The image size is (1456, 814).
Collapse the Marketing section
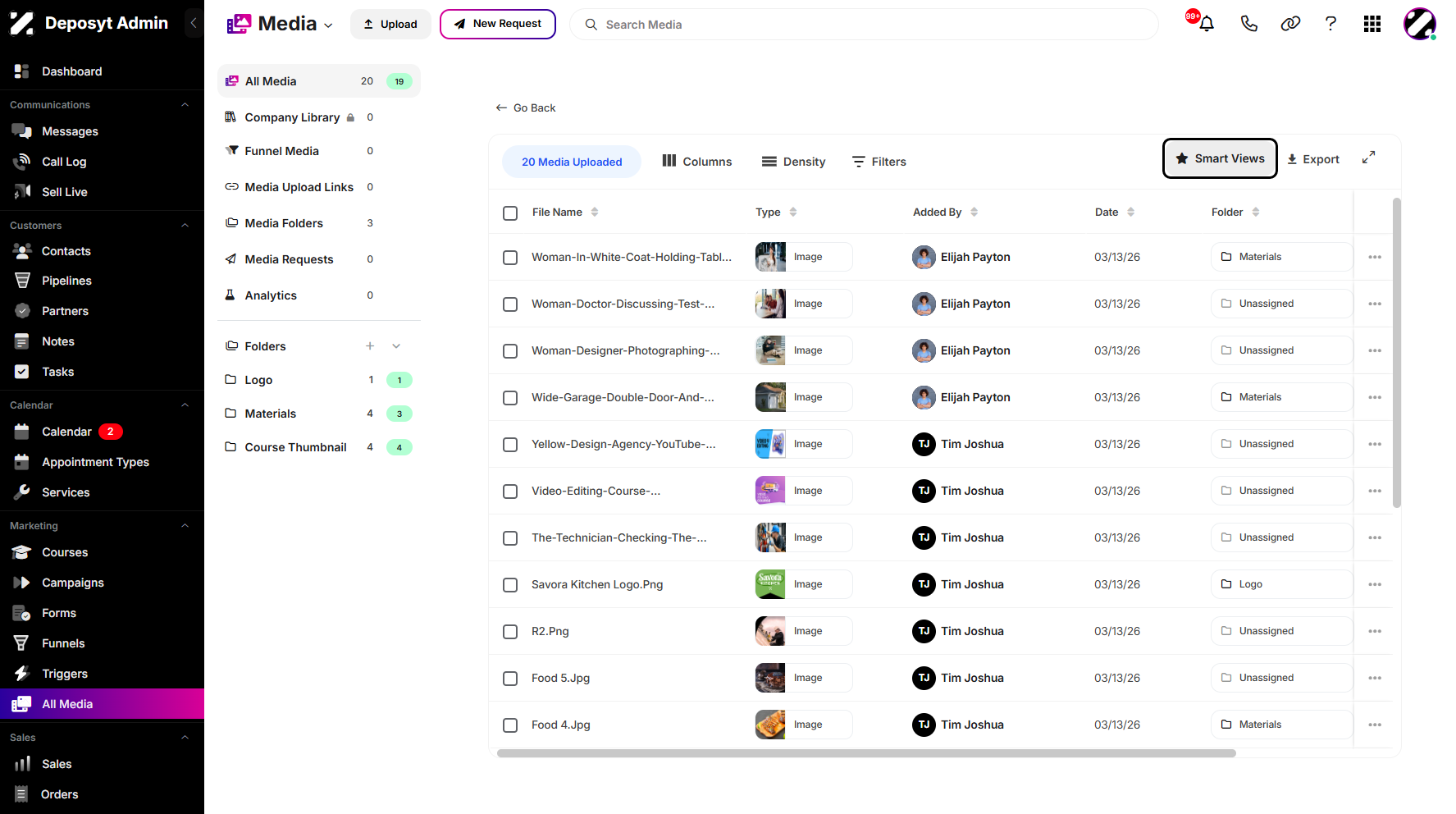[x=185, y=526]
